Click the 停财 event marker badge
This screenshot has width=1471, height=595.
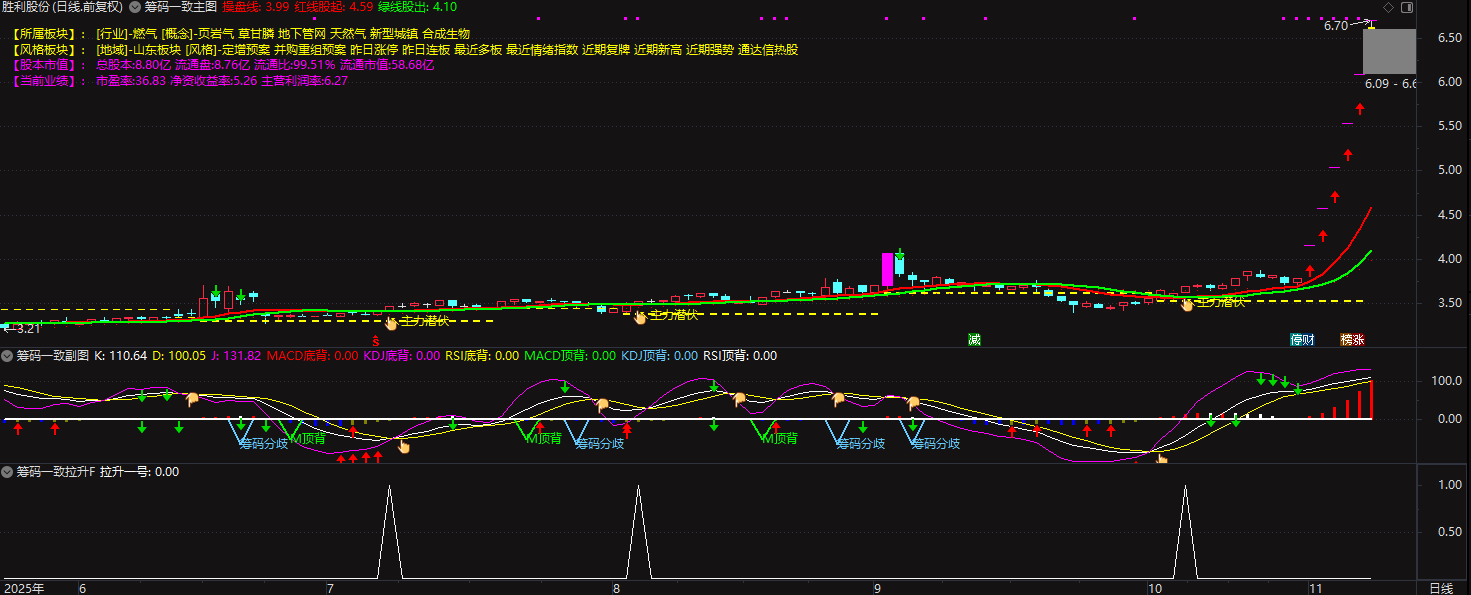[1301, 340]
